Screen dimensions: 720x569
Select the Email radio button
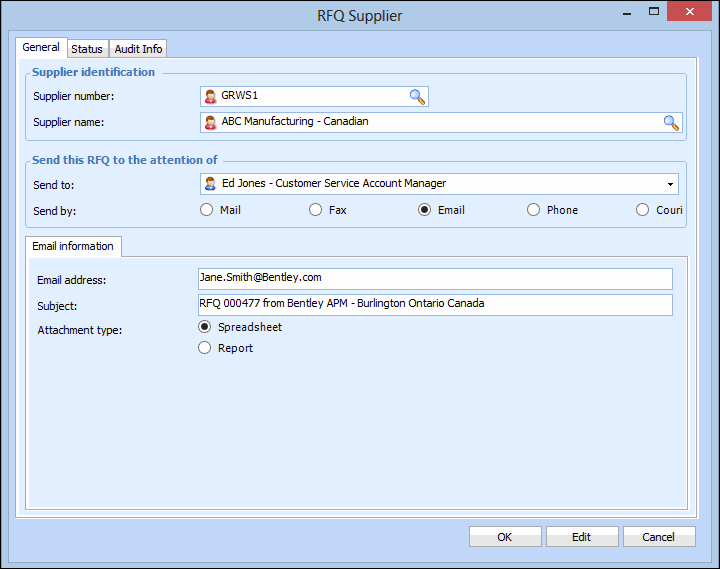[x=425, y=210]
